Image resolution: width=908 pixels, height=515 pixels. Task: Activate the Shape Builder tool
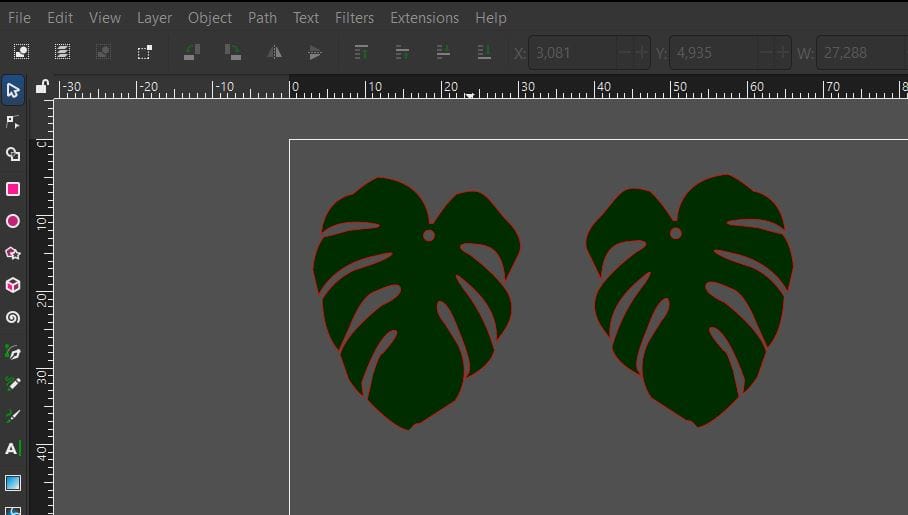point(13,155)
